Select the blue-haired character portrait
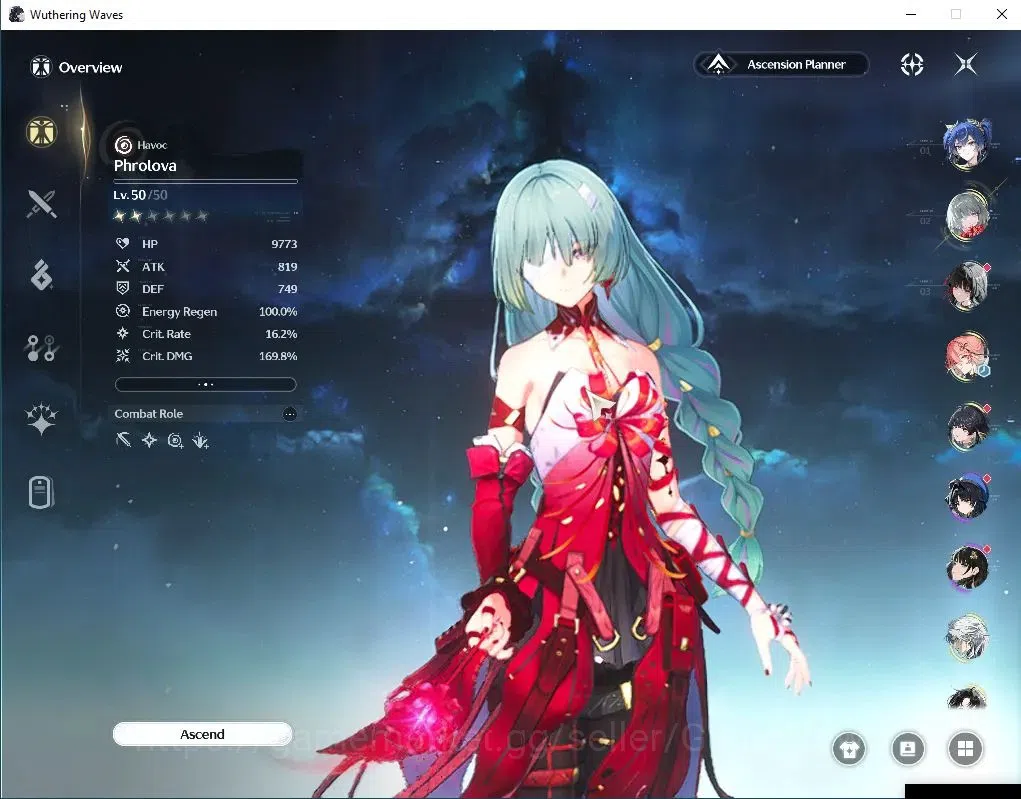The height and width of the screenshot is (799, 1021). point(968,143)
